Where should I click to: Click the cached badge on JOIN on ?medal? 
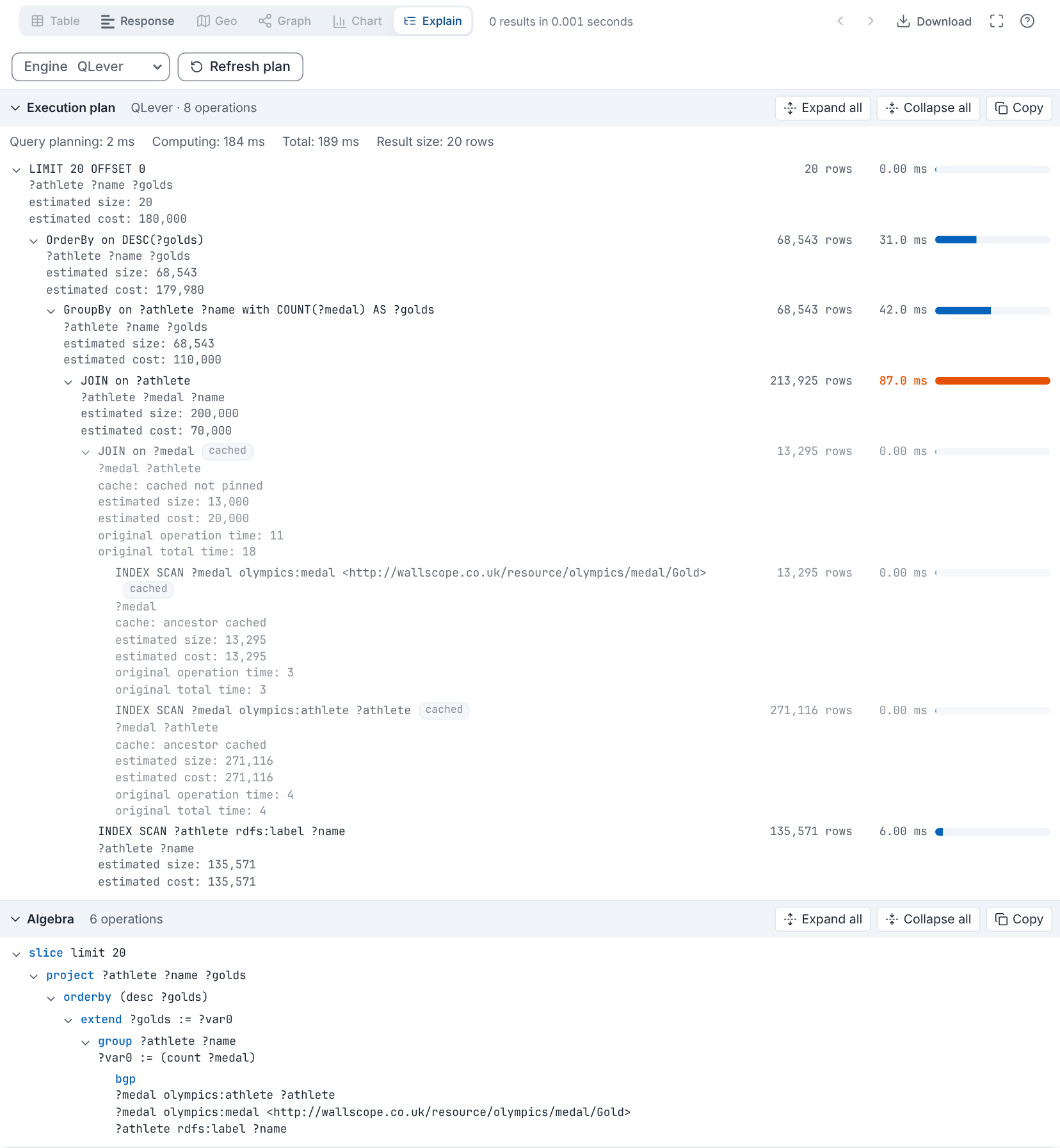click(227, 451)
